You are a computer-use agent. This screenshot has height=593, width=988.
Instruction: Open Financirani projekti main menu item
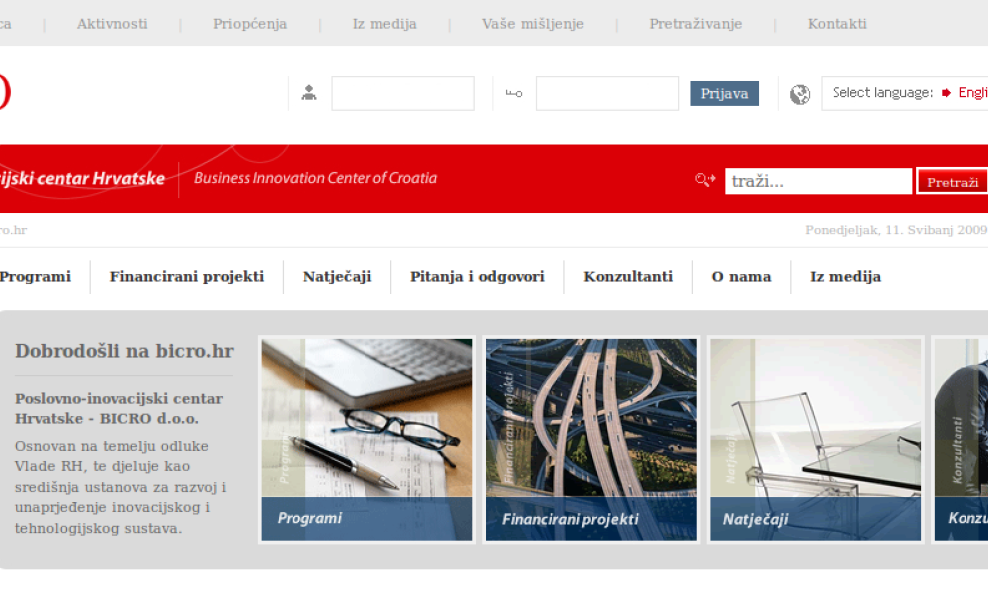click(x=187, y=277)
